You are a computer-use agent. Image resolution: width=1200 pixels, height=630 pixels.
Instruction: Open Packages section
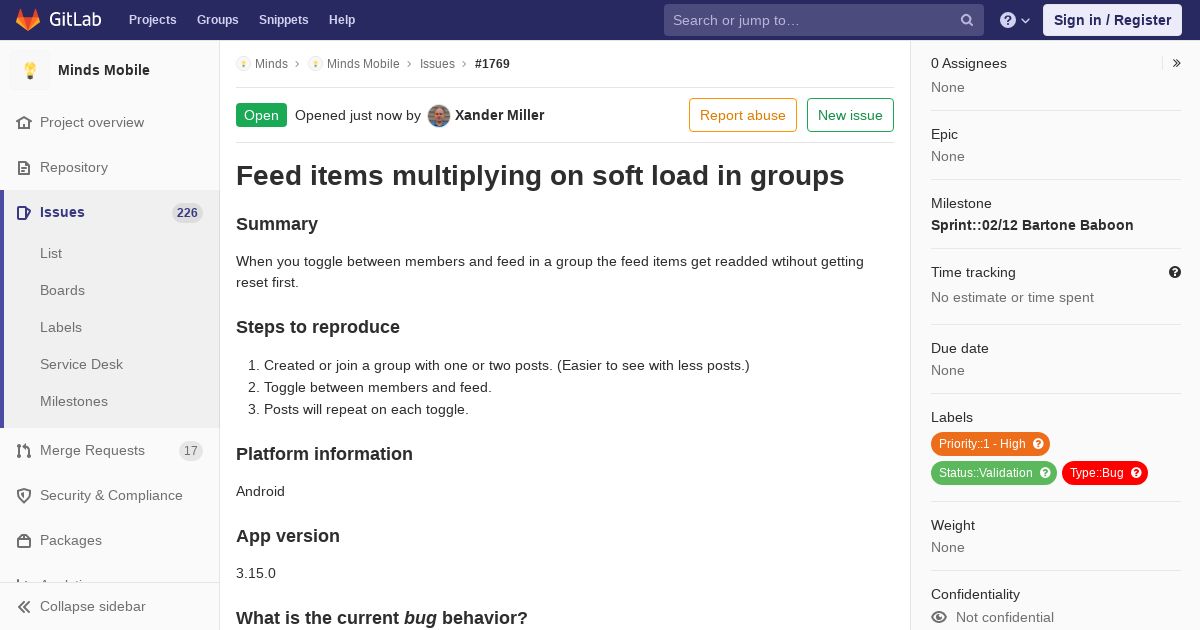[x=71, y=540]
